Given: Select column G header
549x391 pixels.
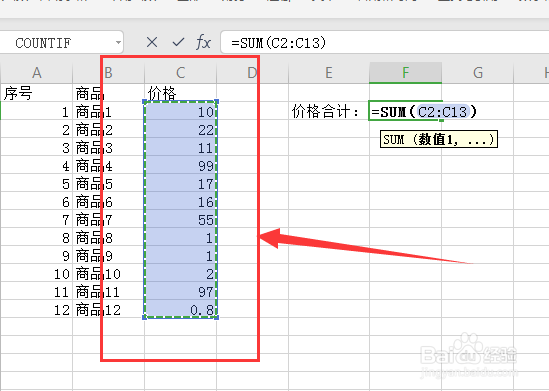Looking at the screenshot, I should click(478, 73).
